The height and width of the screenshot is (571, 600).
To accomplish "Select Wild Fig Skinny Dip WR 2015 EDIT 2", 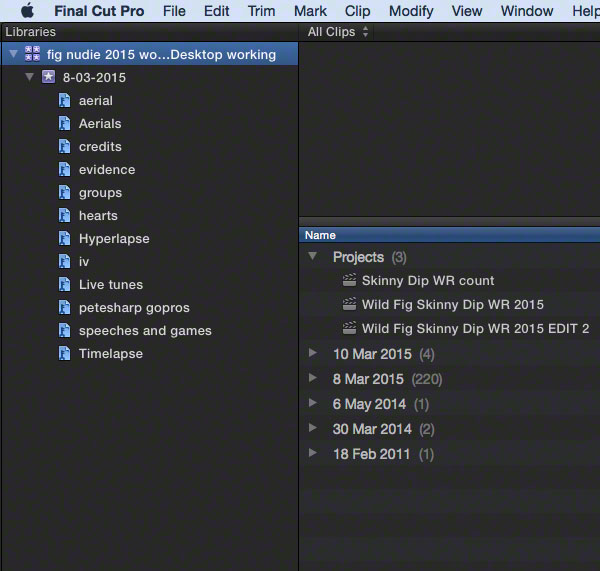I will coord(476,328).
